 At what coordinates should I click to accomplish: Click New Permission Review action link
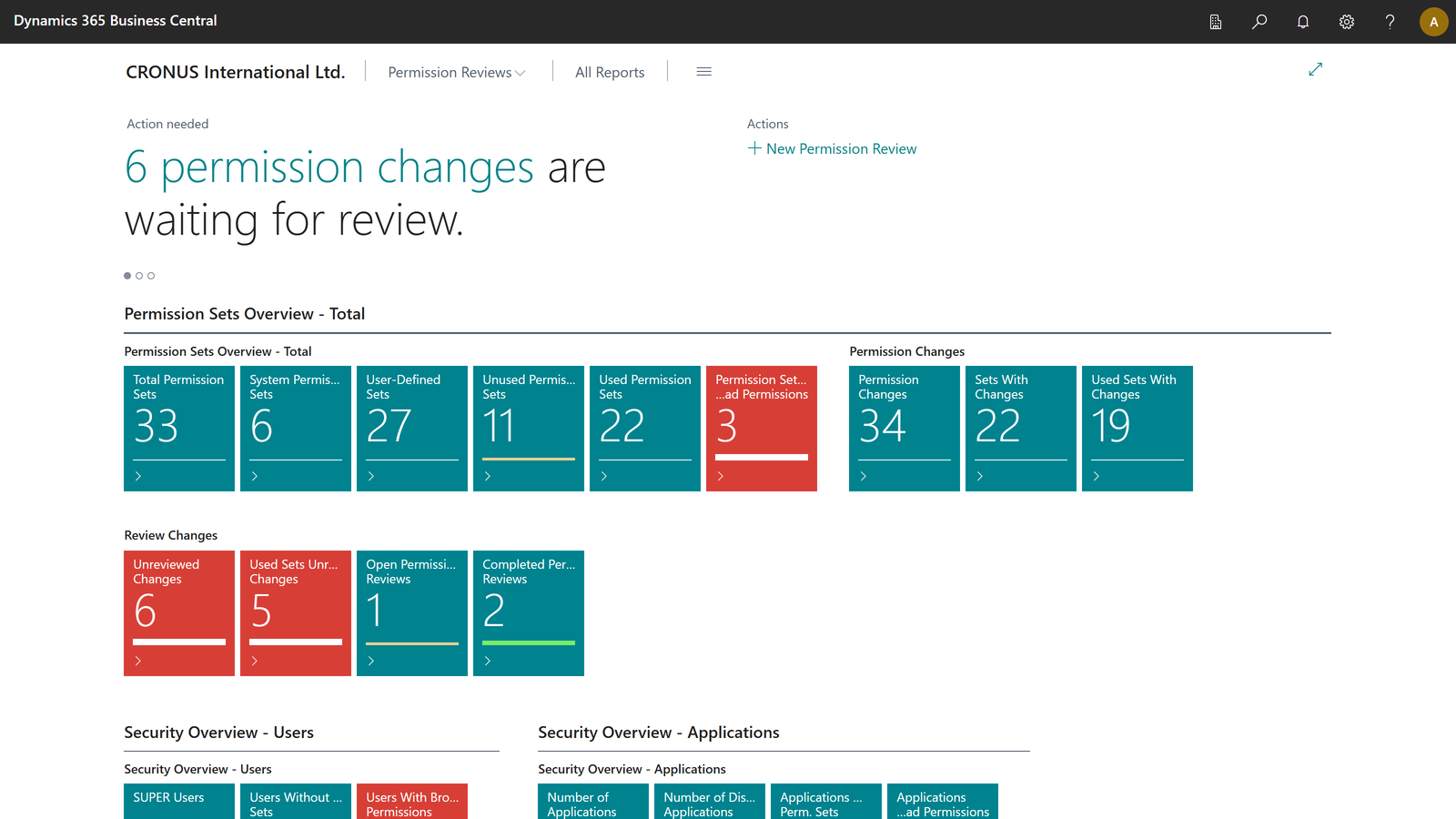coord(833,148)
